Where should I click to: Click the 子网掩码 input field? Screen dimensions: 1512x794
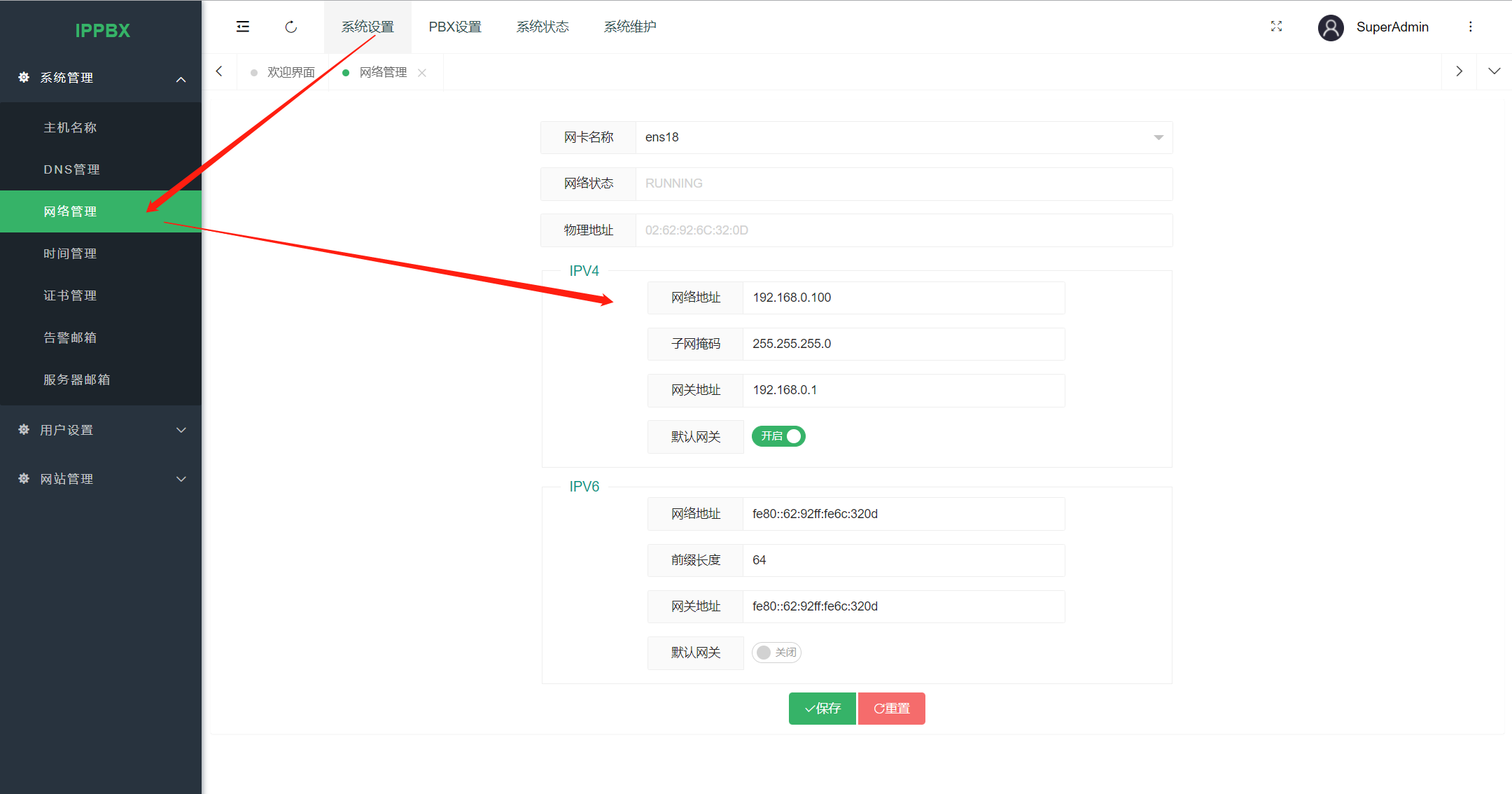point(904,344)
